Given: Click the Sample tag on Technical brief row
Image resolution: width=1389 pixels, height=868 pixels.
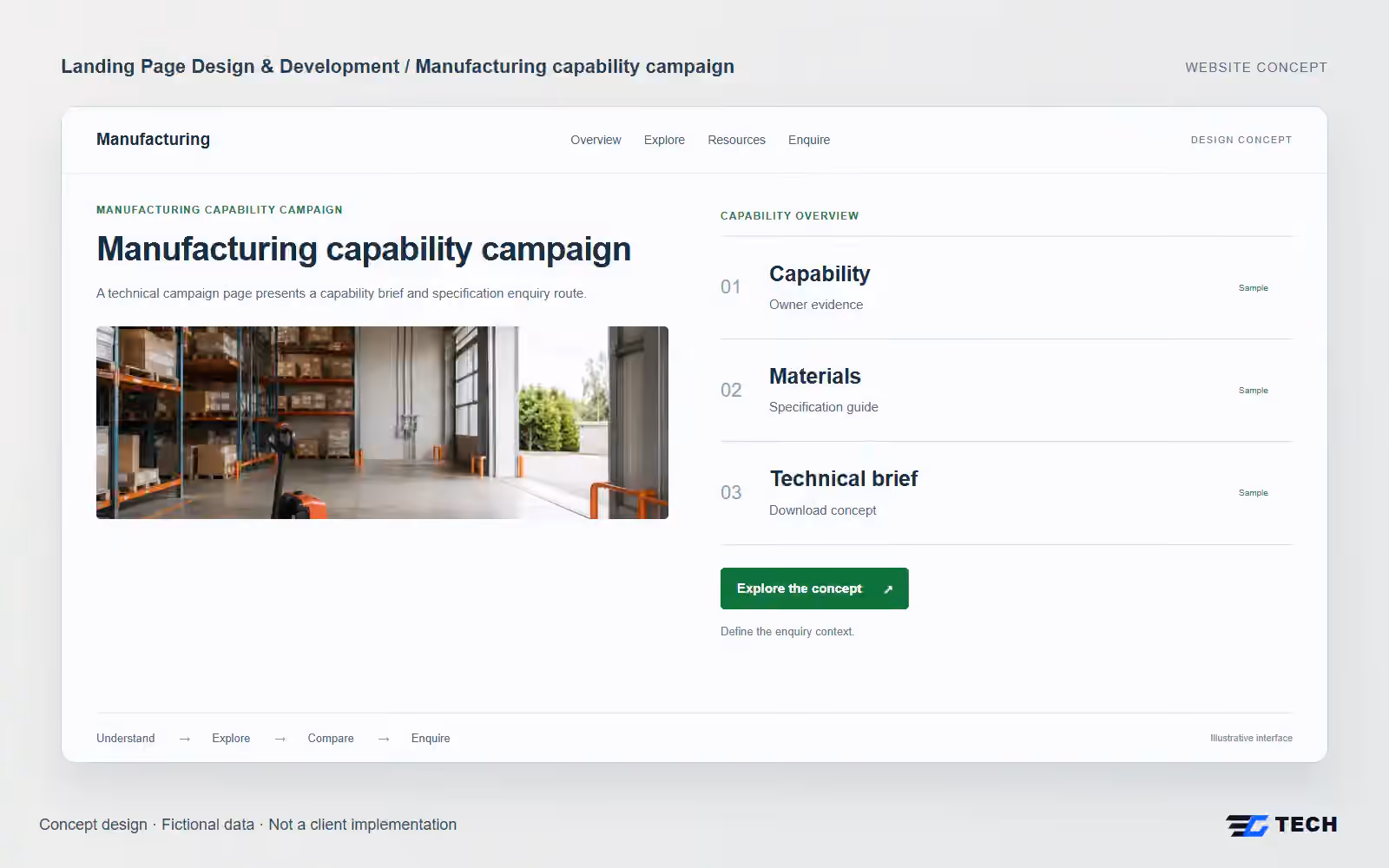Looking at the screenshot, I should click(x=1253, y=493).
